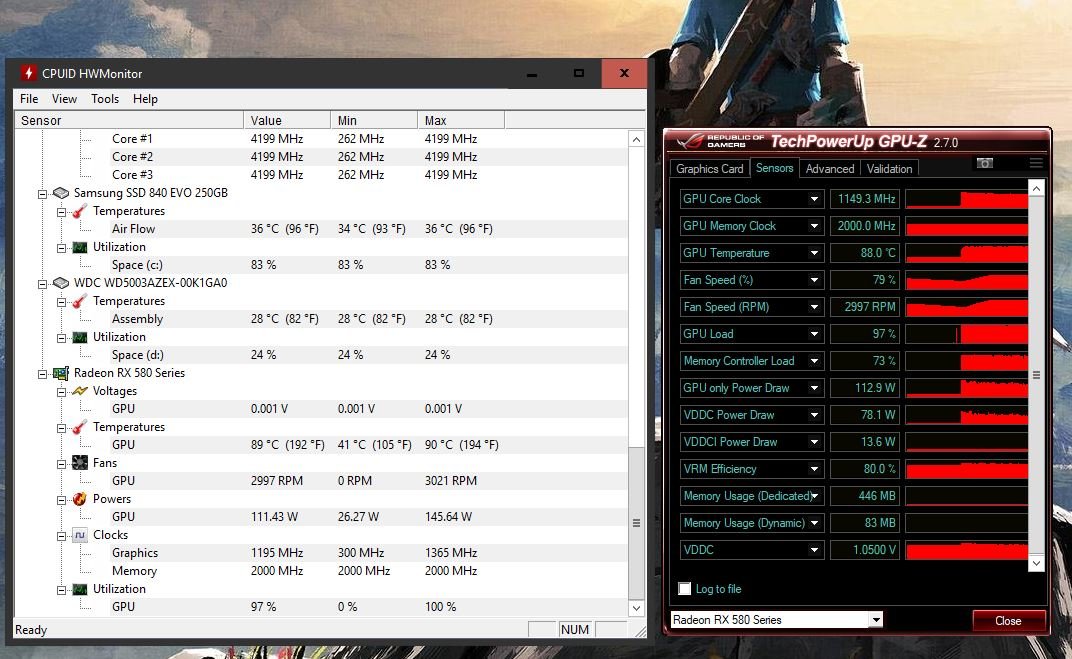This screenshot has height=659, width=1072.
Task: Open the Fan Speed (RPM) sensor dropdown
Action: [814, 307]
